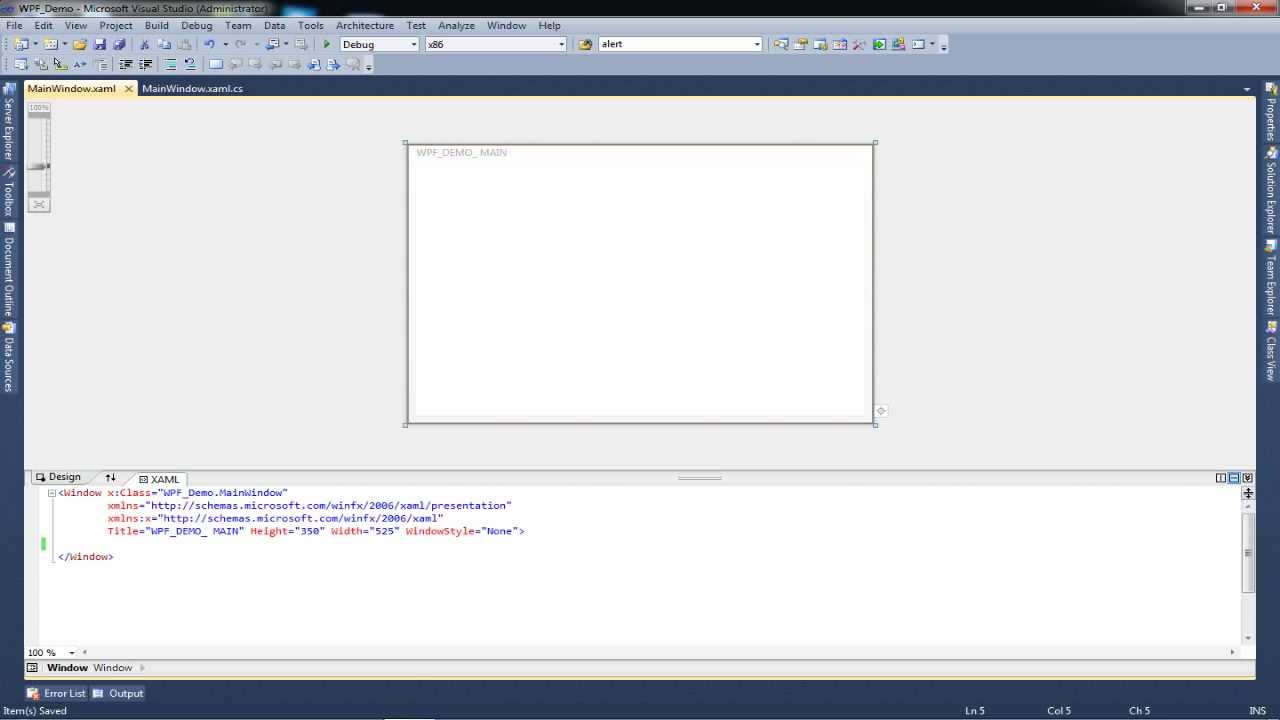The width and height of the screenshot is (1280, 720).
Task: Open the Data Sources side panel
Action: pos(8,357)
